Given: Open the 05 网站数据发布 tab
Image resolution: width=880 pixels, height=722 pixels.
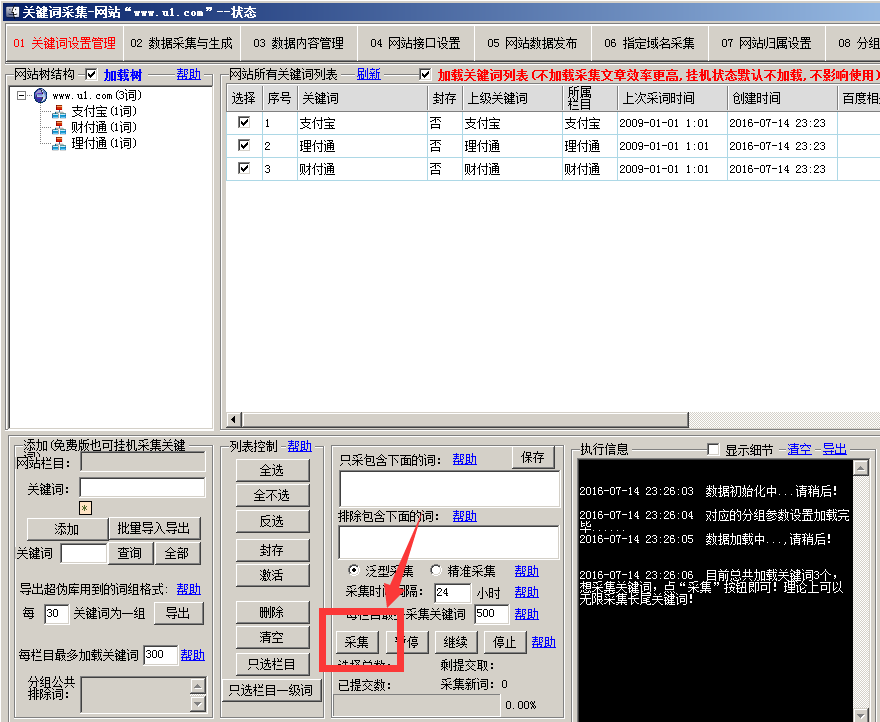Looking at the screenshot, I should coord(533,43).
